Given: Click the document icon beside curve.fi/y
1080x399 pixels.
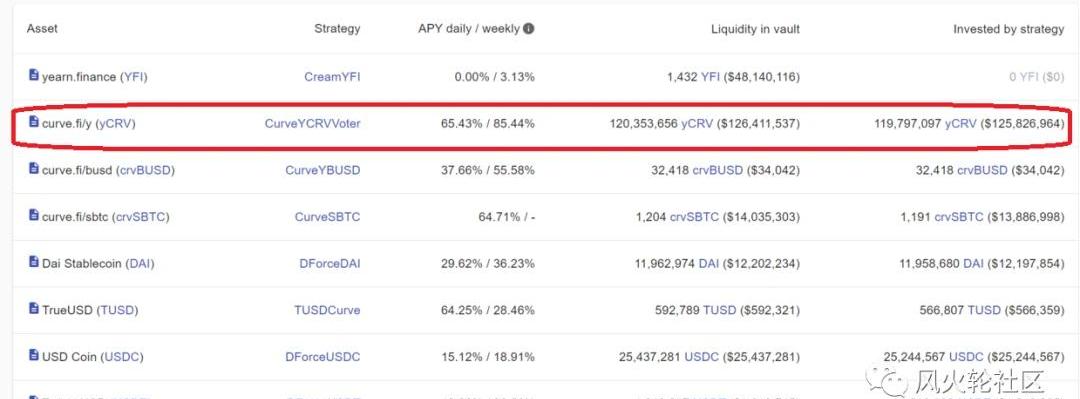Looking at the screenshot, I should pyautogui.click(x=33, y=122).
